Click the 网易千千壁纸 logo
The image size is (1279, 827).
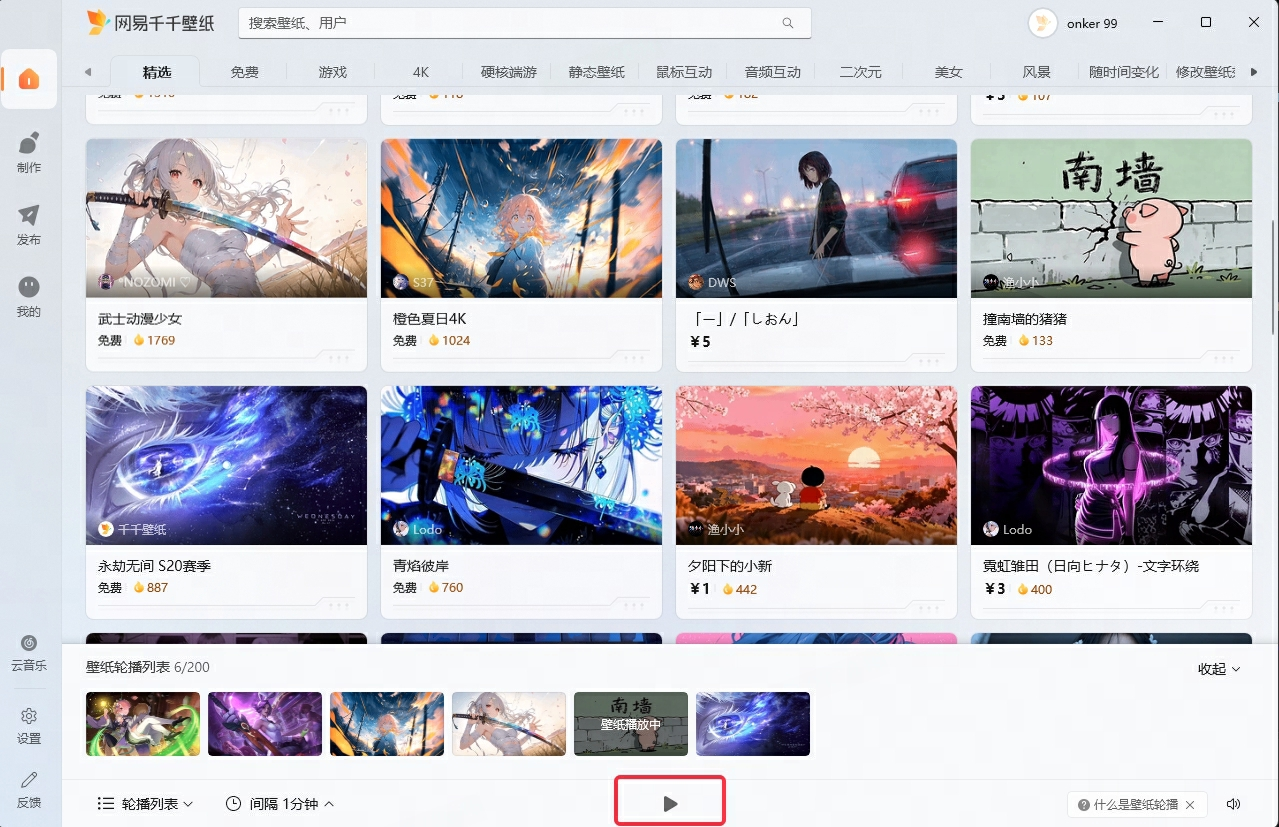tap(150, 22)
